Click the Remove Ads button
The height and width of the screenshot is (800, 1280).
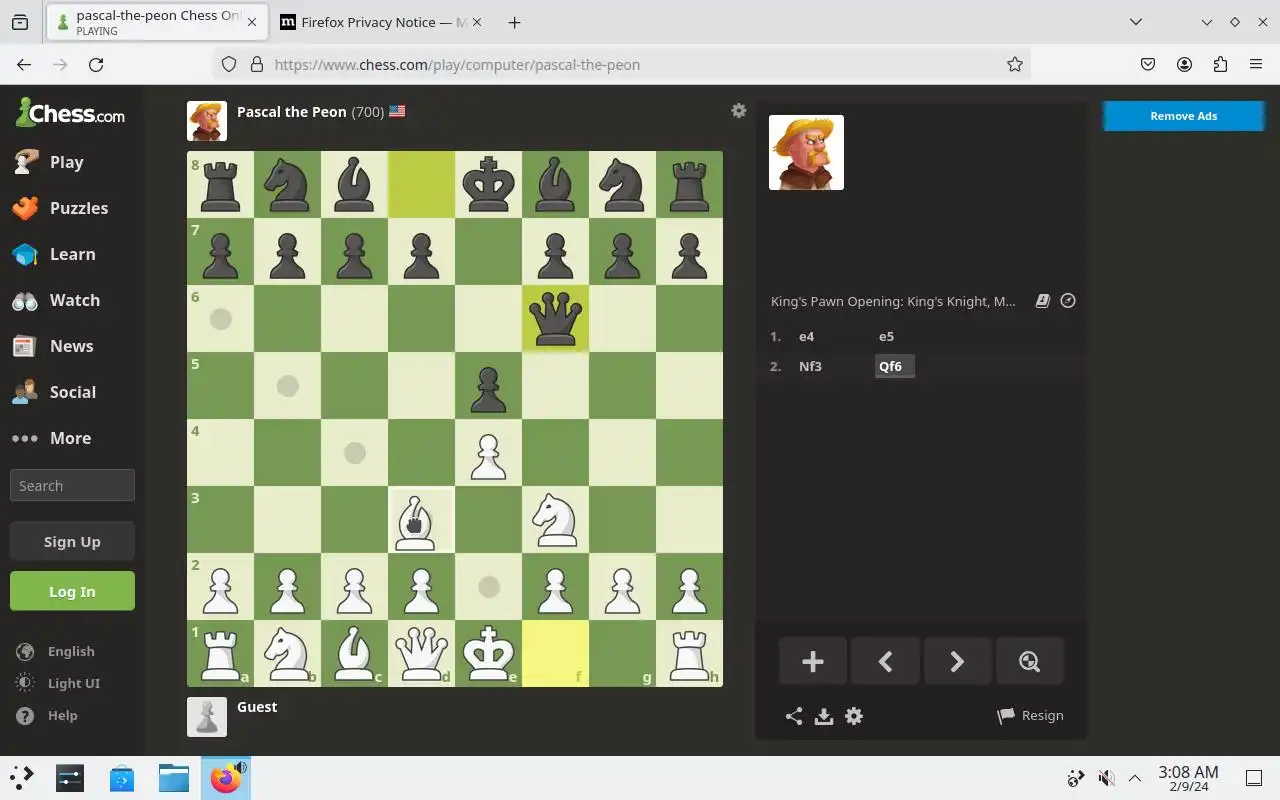pos(1183,116)
